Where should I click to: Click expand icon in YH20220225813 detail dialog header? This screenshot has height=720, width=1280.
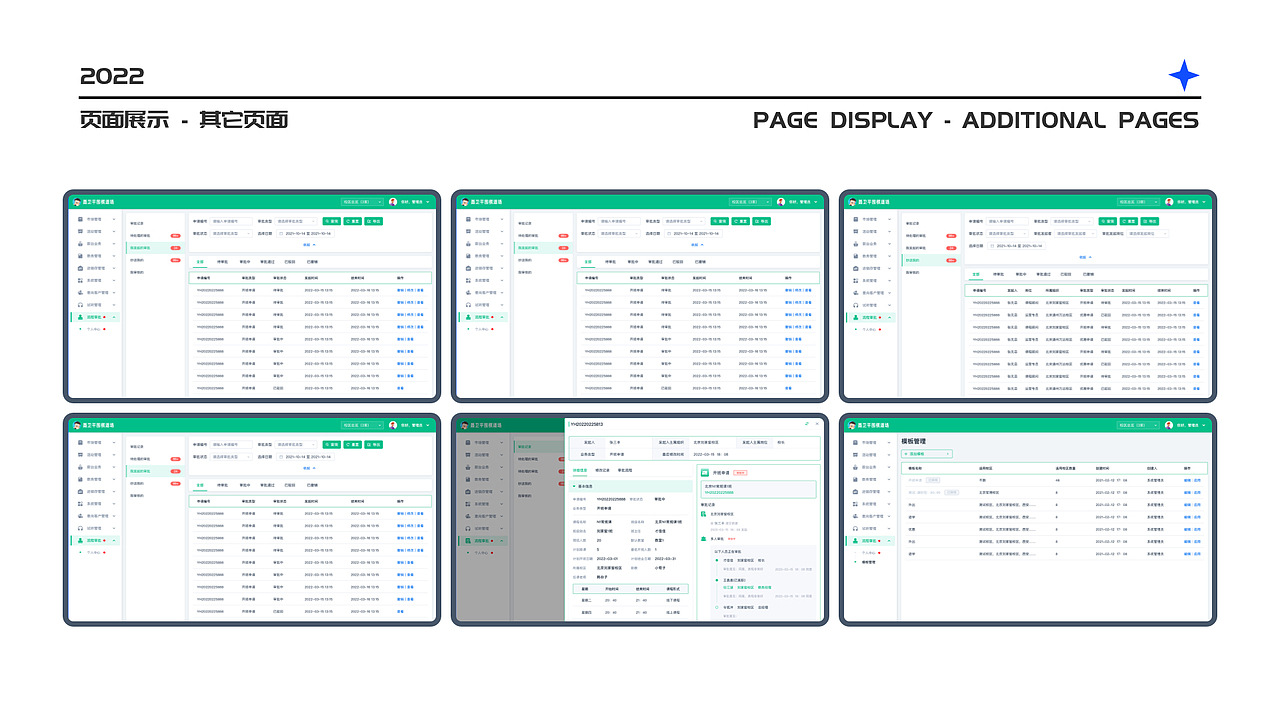(x=806, y=424)
